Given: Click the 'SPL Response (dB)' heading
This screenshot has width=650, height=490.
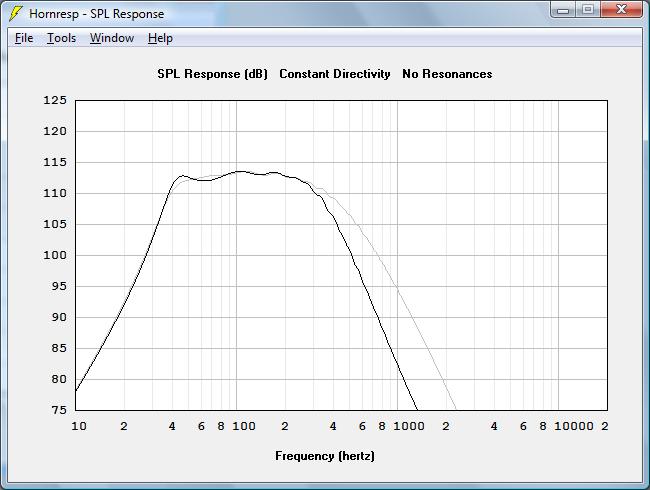Looking at the screenshot, I should click(x=212, y=74).
